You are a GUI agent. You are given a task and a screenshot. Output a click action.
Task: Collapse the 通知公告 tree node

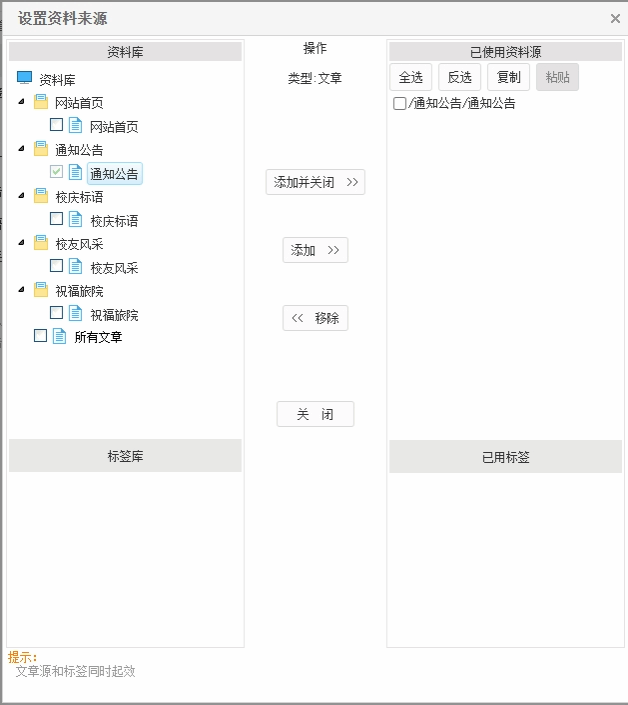[x=22, y=149]
